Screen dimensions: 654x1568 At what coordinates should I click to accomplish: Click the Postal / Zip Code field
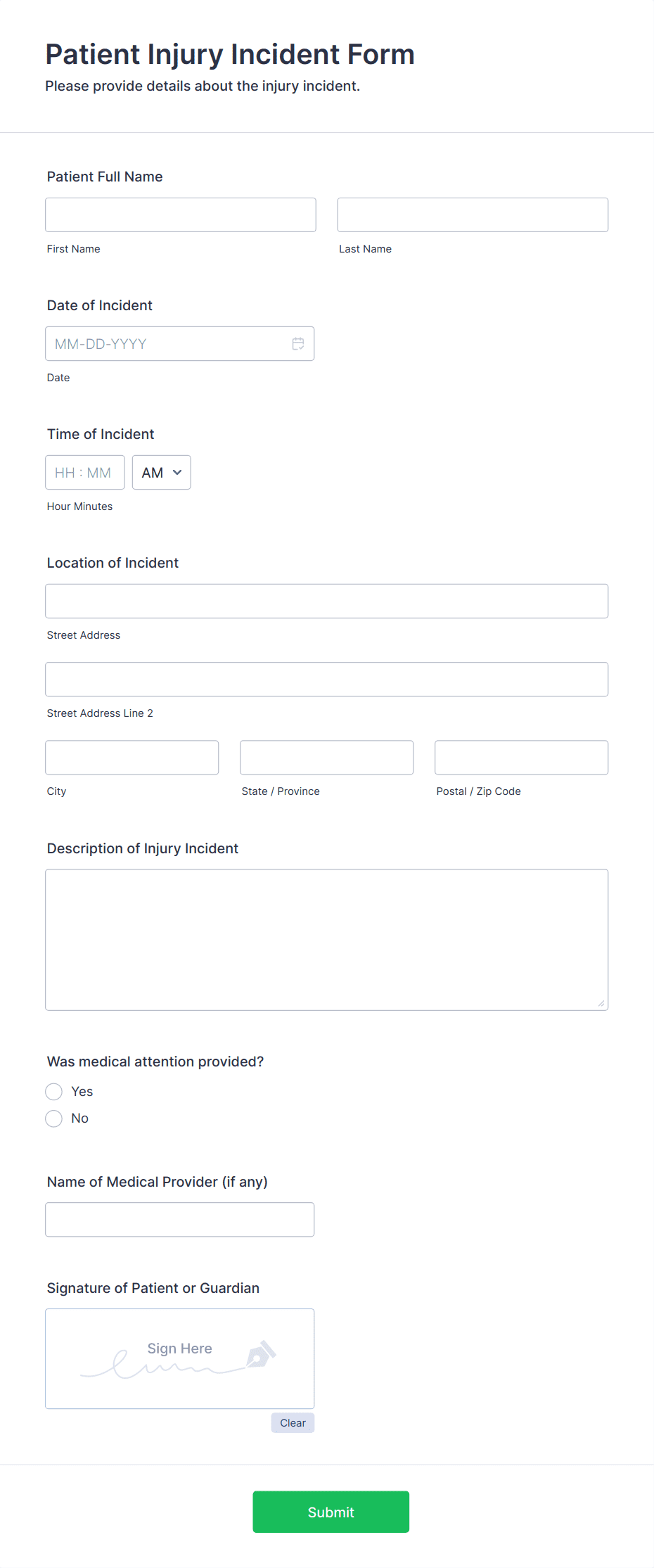click(522, 758)
